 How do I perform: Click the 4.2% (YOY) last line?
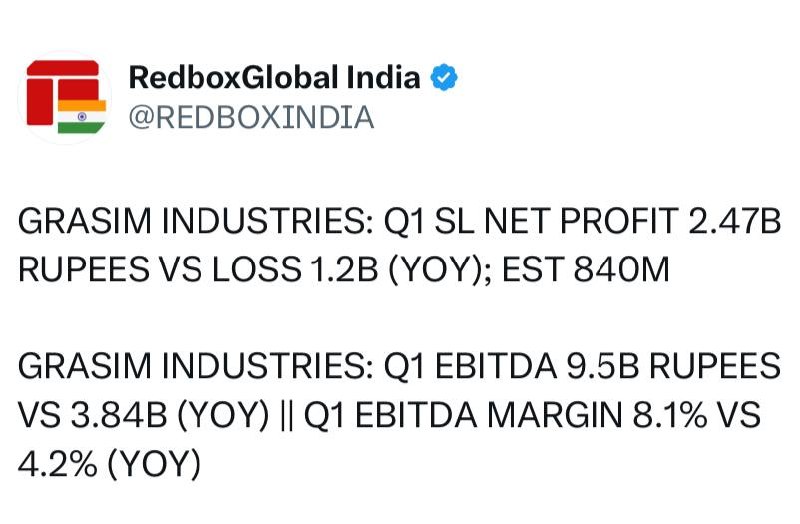[x=109, y=464]
